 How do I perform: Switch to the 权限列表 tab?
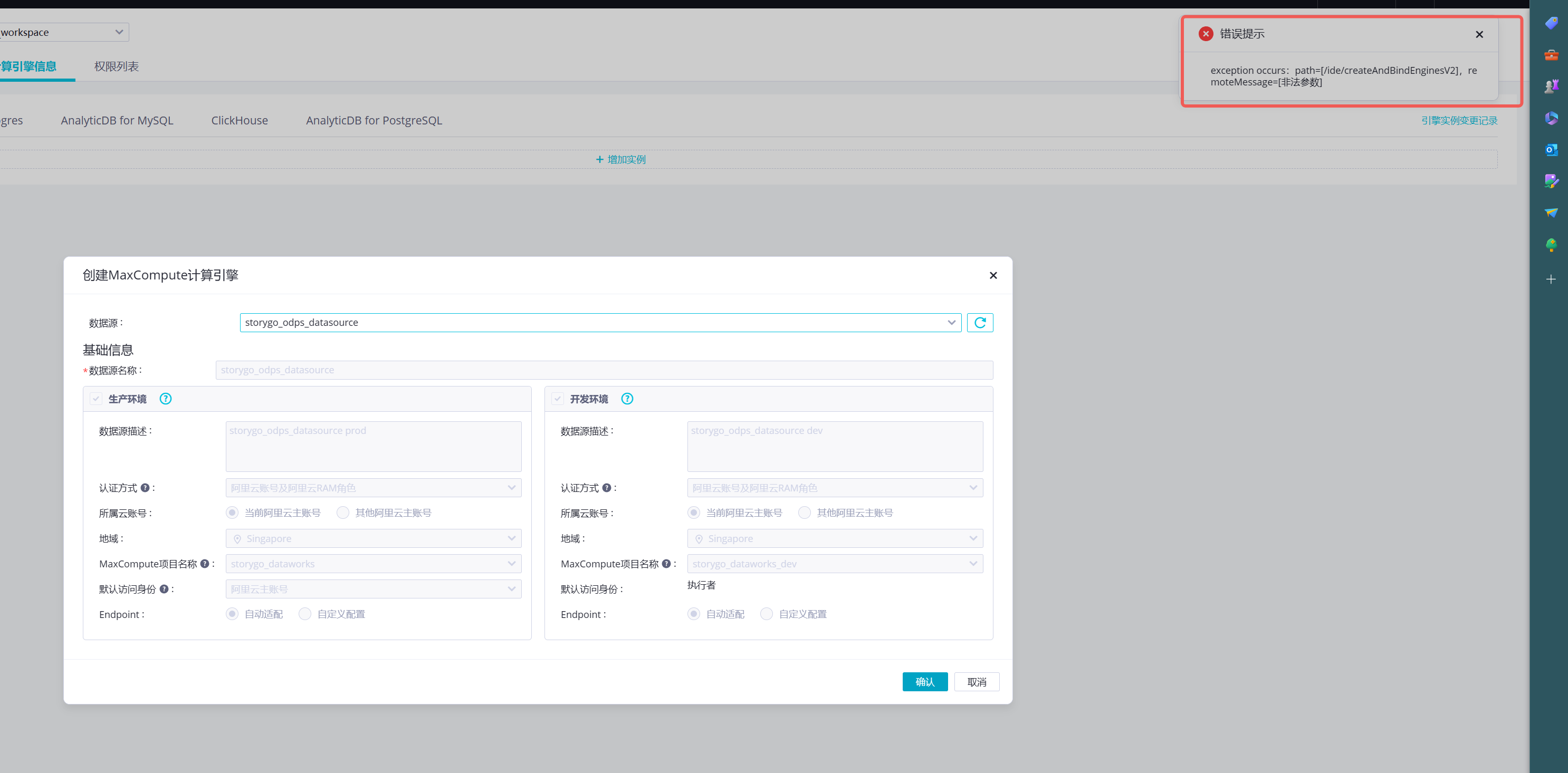[x=116, y=66]
